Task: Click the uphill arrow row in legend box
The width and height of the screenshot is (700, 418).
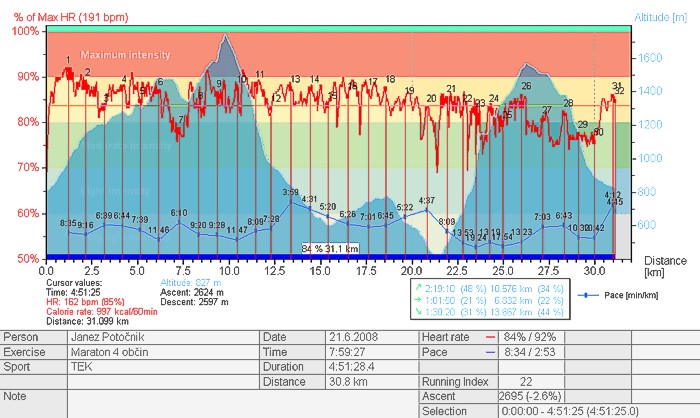Action: pyautogui.click(x=489, y=288)
